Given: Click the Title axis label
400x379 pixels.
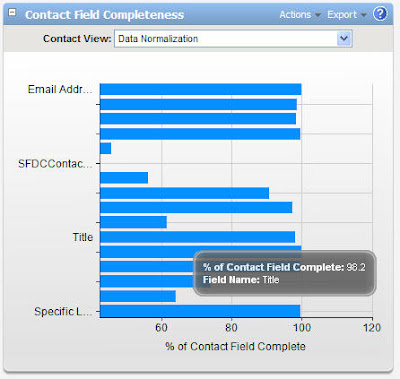Looking at the screenshot, I should [83, 237].
